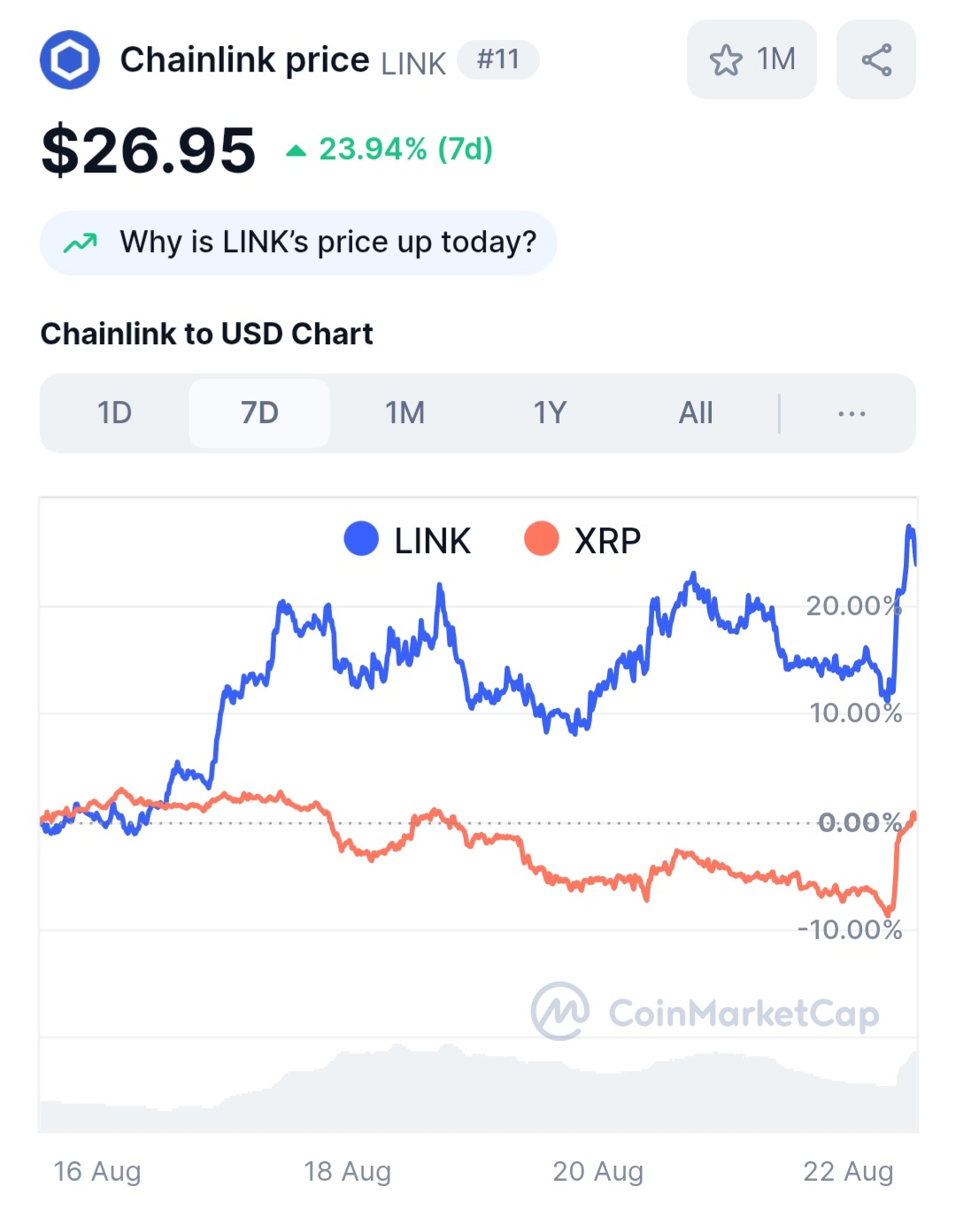The height and width of the screenshot is (1232, 956).
Task: Toggle LINK series in chart legend
Action: coord(432,540)
